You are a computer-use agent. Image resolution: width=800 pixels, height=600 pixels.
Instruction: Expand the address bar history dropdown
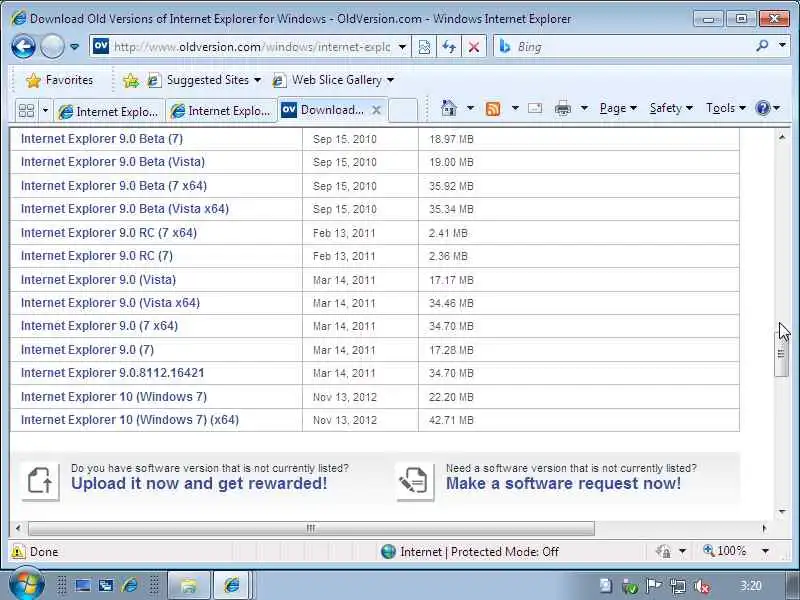pos(403,47)
